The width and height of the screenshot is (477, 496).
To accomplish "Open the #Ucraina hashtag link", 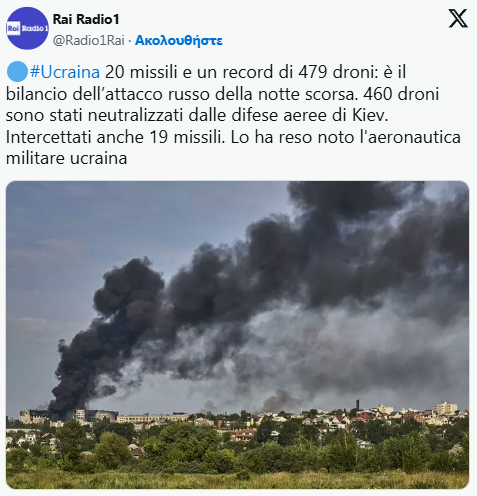I will click(65, 72).
